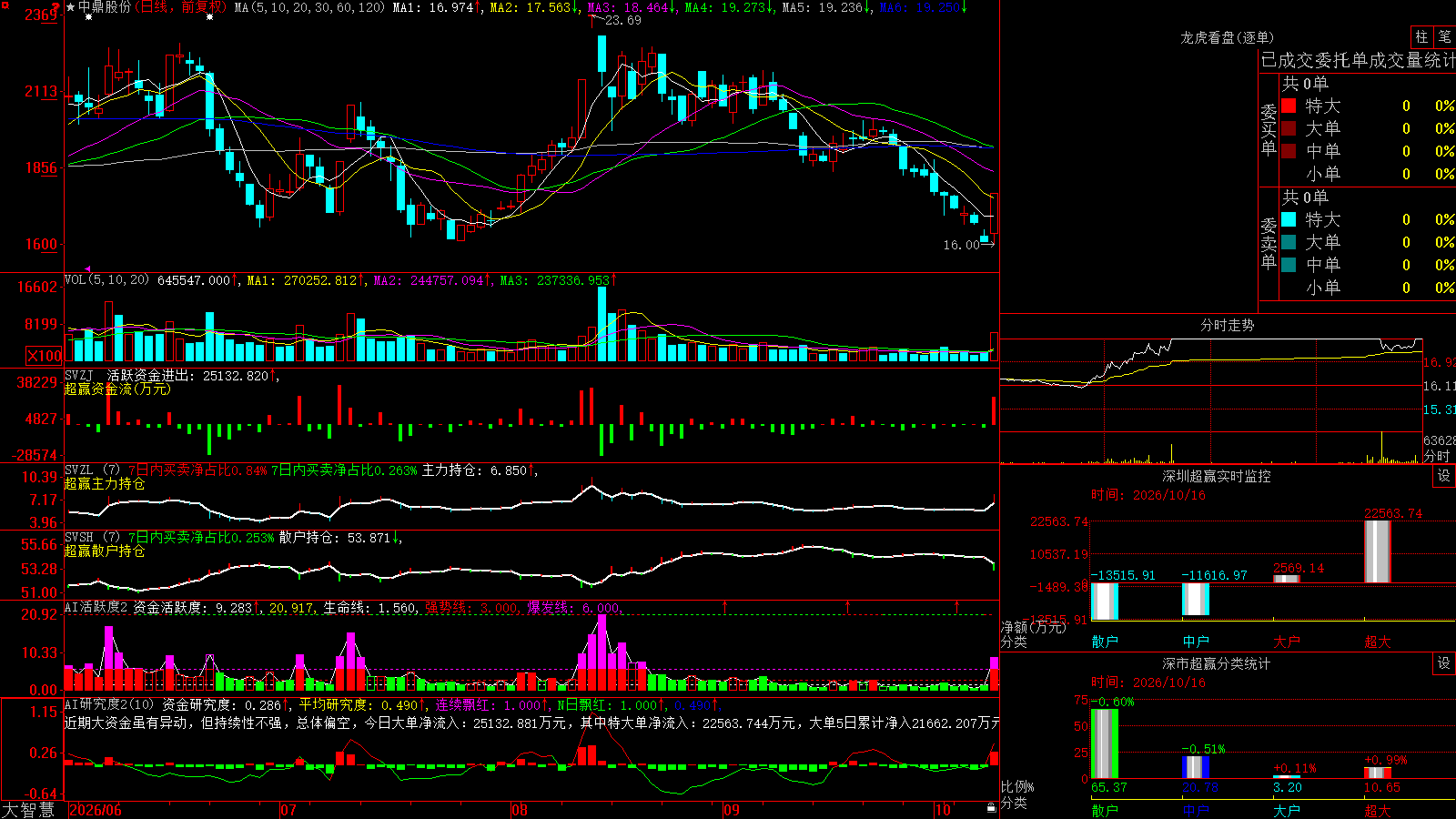Click the 23.69 high price annotation
This screenshot has width=1456, height=819.
623,20
